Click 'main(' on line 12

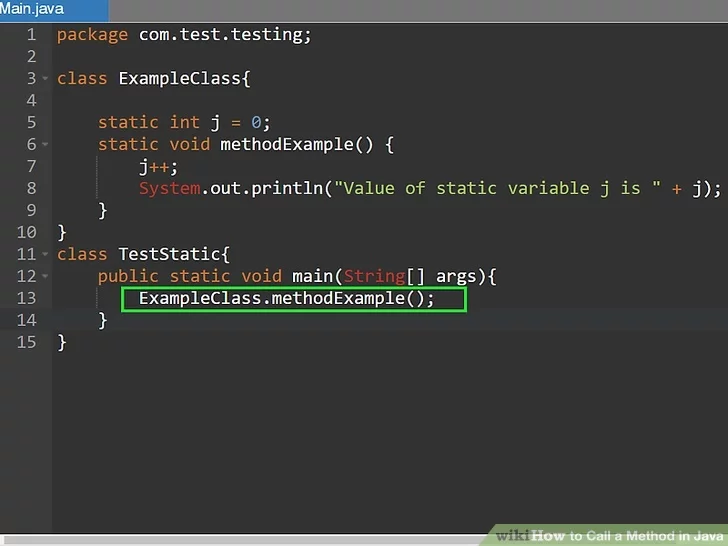317,277
